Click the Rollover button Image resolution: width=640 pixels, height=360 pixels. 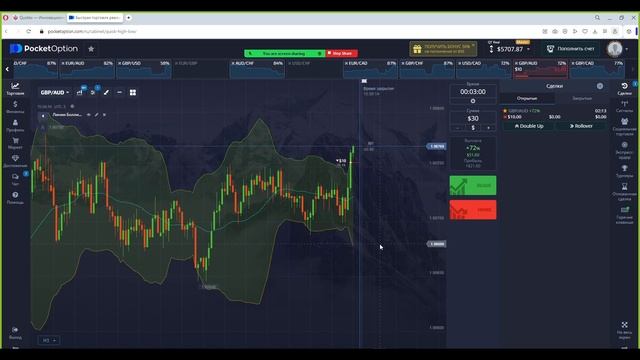tap(581, 126)
